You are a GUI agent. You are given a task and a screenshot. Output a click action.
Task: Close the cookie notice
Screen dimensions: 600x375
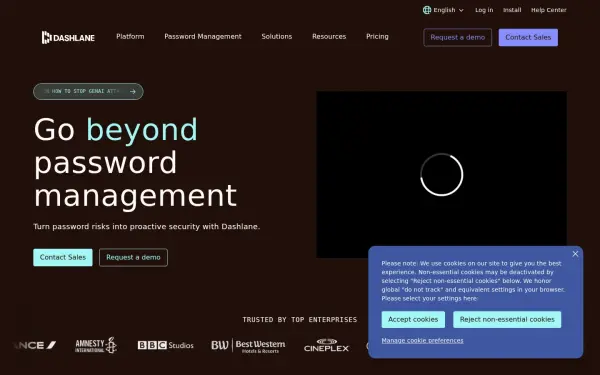coord(575,254)
